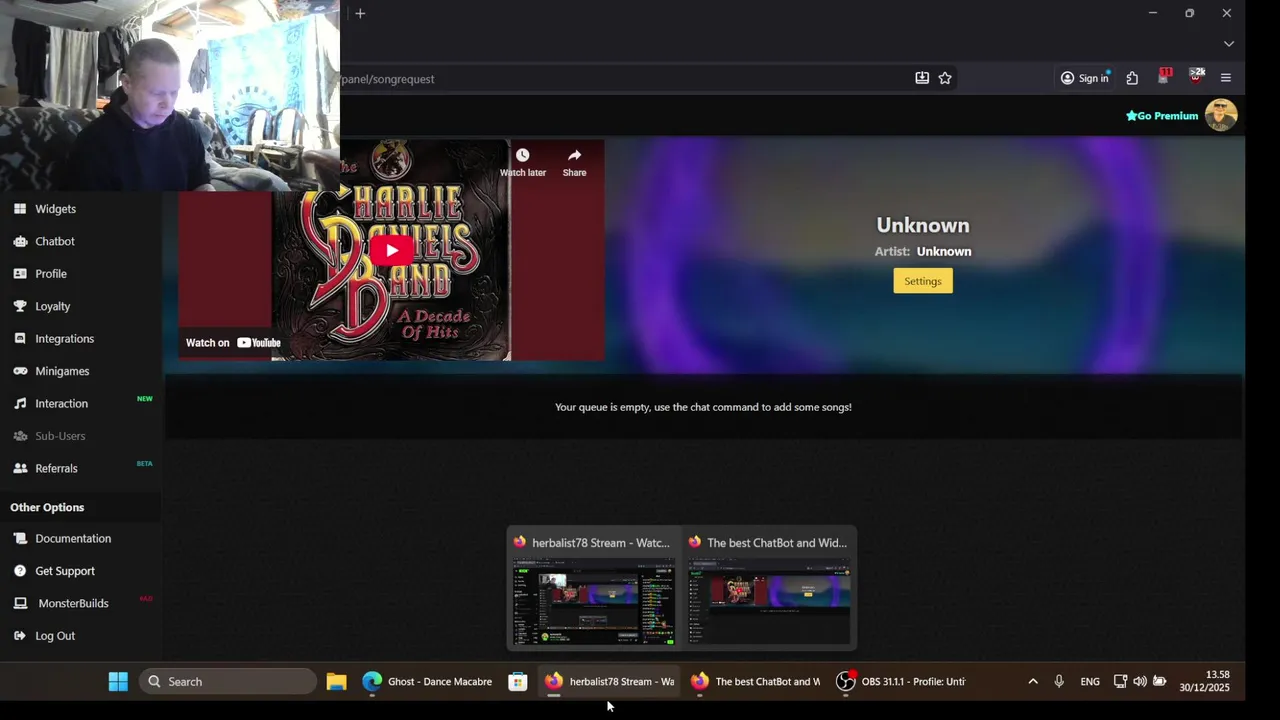Open the Firefox hamburger application menu

1226,78
